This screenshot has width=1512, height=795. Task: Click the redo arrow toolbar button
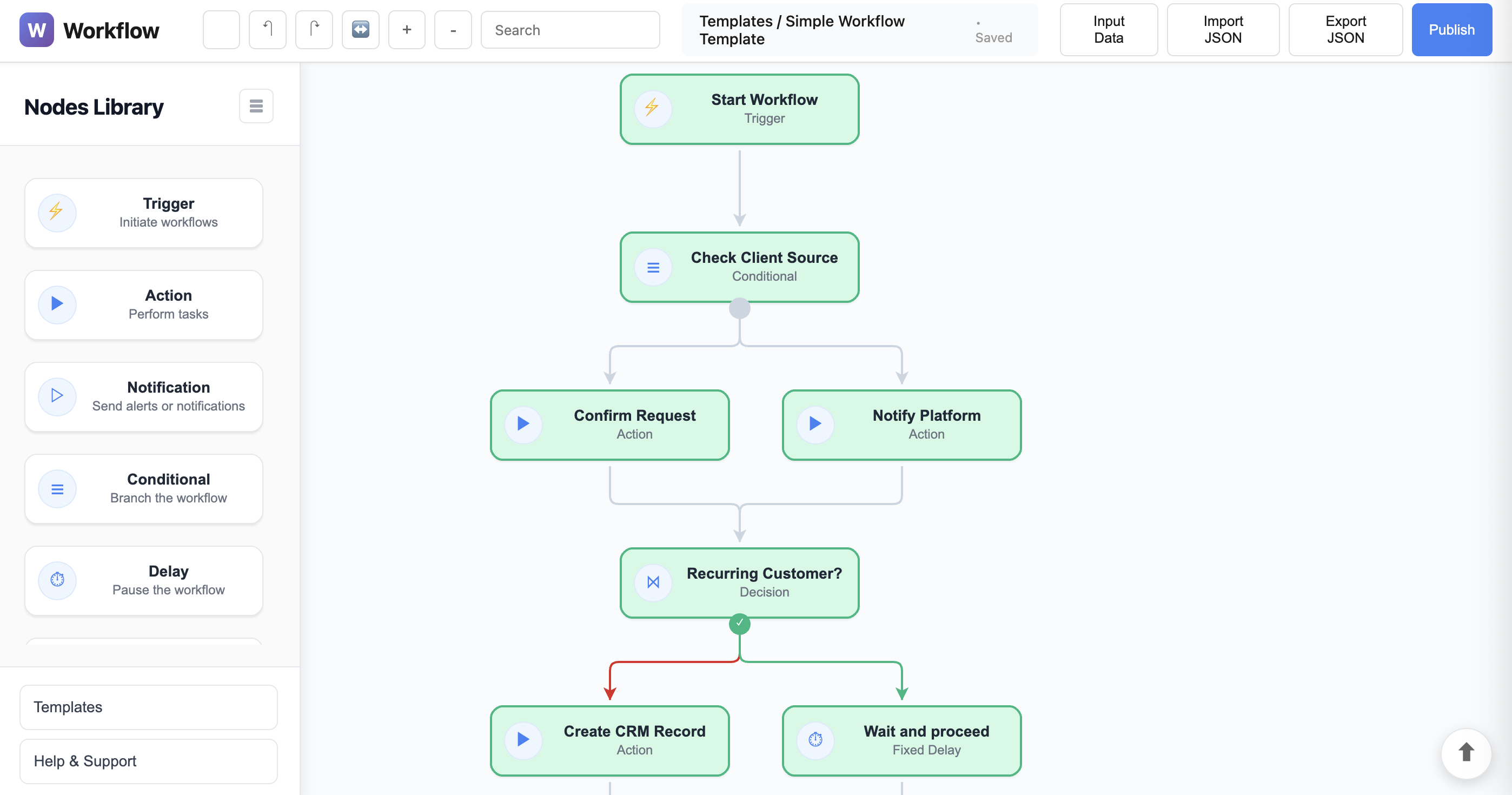pos(314,29)
